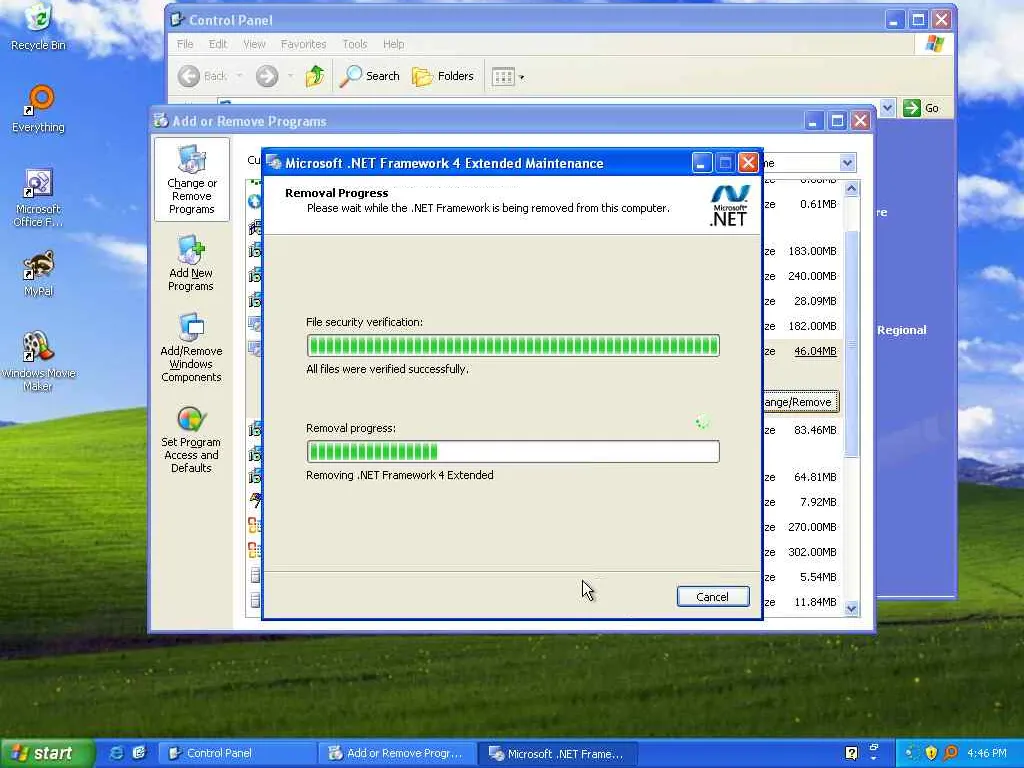The width and height of the screenshot is (1024, 768).
Task: Launch Internet Explorer from Quick Launch
Action: (117, 753)
